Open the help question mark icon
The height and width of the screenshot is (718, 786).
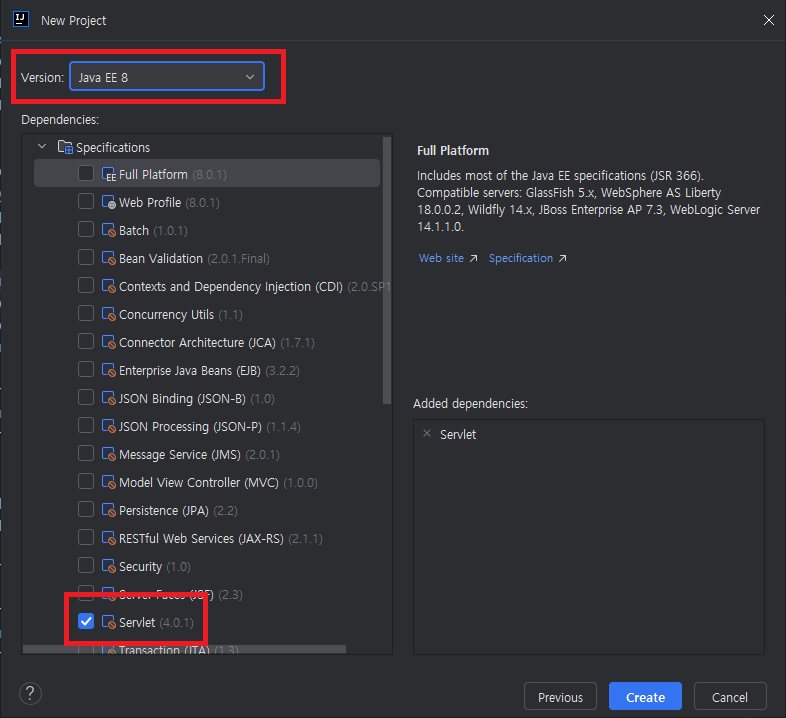[x=30, y=694]
